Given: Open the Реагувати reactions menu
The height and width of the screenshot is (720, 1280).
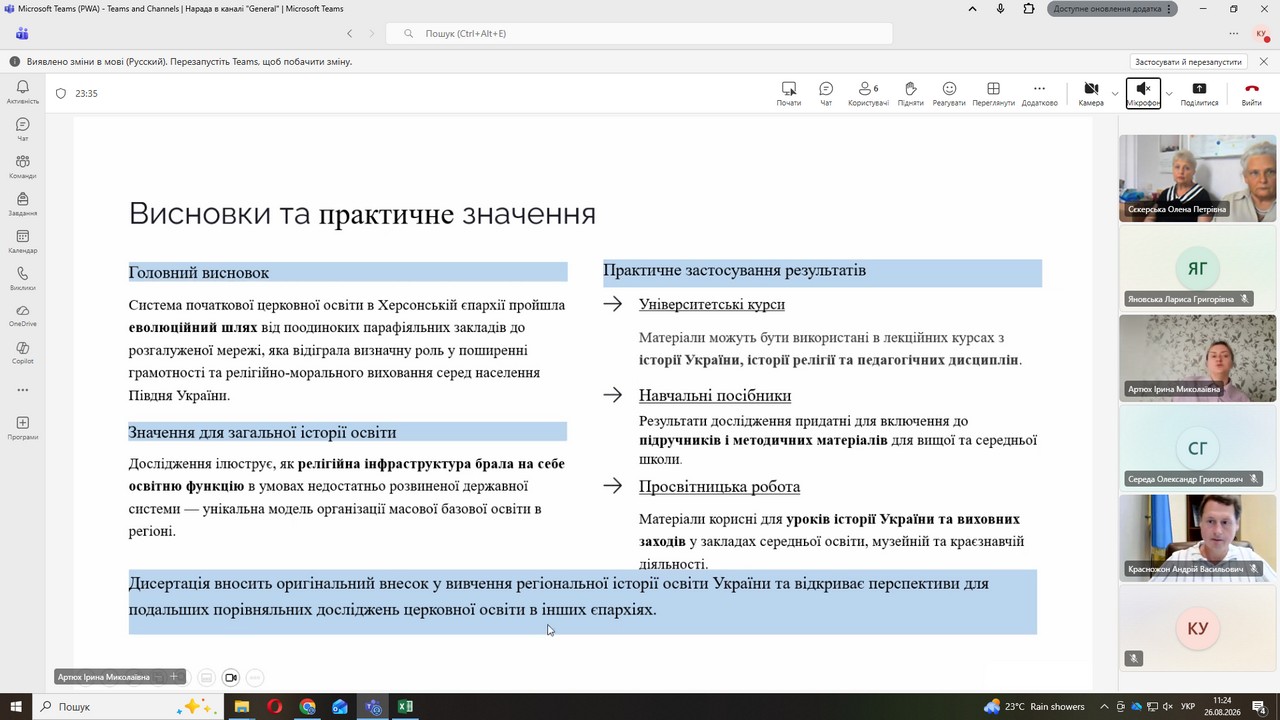Looking at the screenshot, I should 949,94.
